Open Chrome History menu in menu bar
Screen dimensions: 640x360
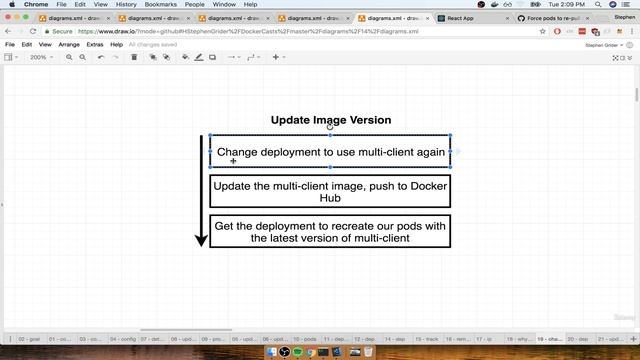click(126, 4)
